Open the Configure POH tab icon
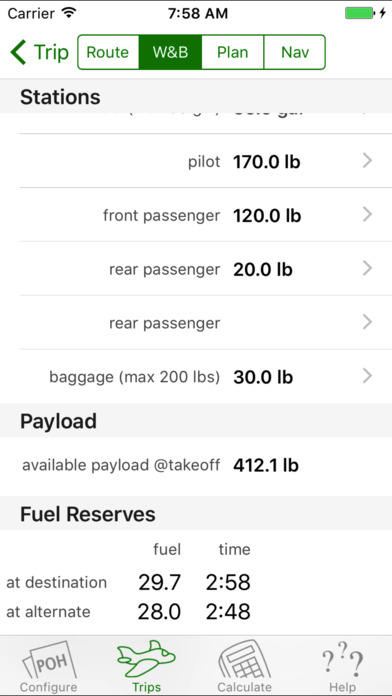The image size is (392, 696). point(48,661)
